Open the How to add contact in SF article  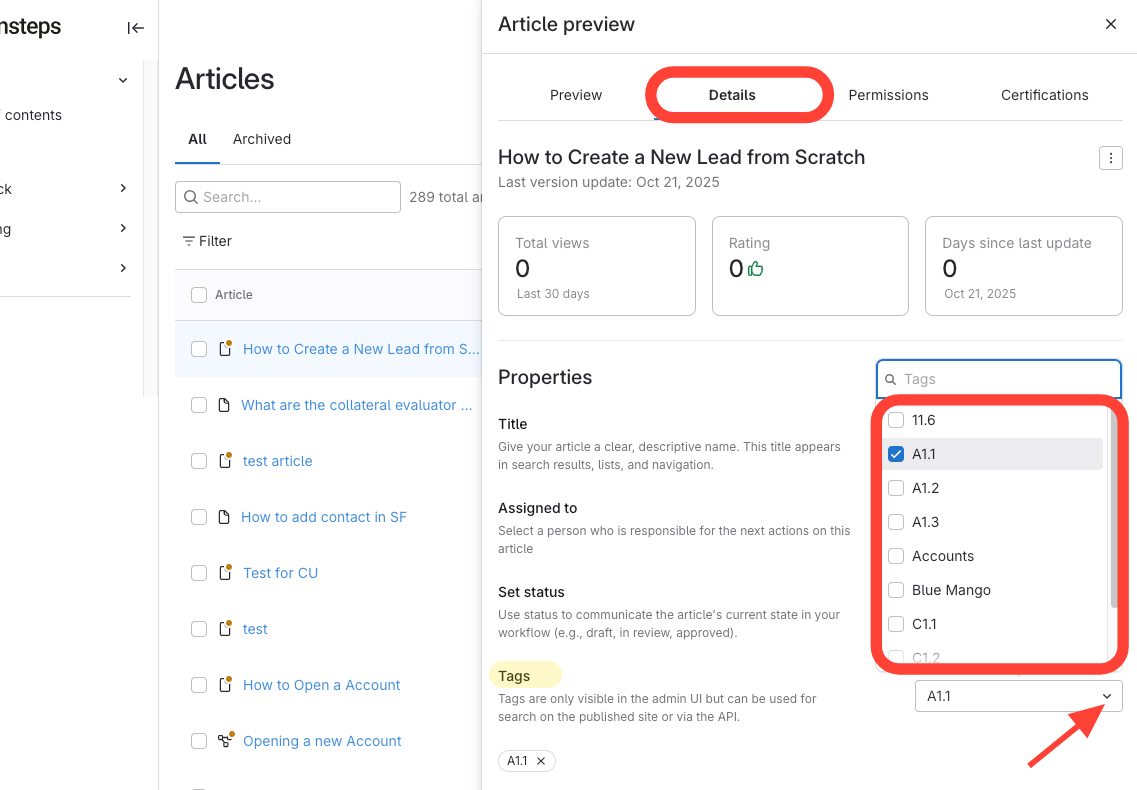pyautogui.click(x=324, y=517)
